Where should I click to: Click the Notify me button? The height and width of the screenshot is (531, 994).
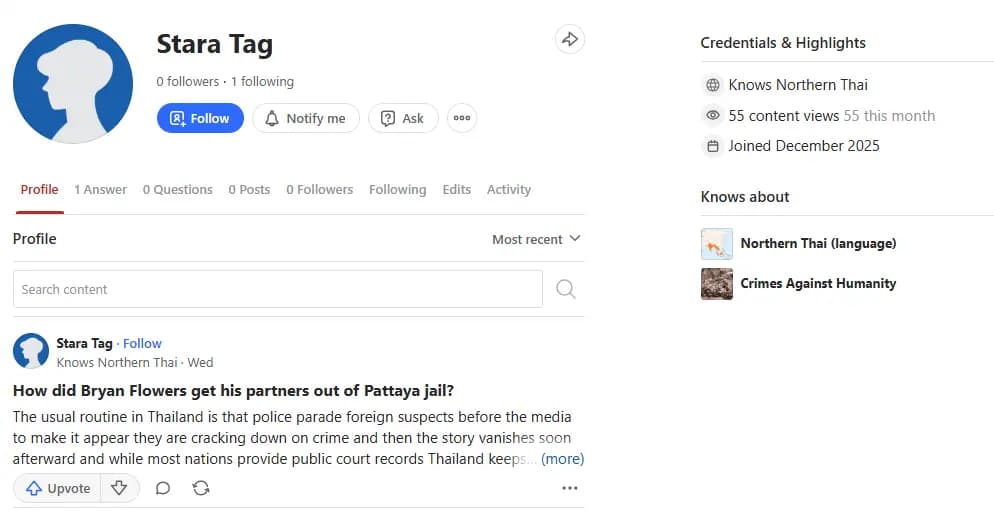pyautogui.click(x=306, y=118)
